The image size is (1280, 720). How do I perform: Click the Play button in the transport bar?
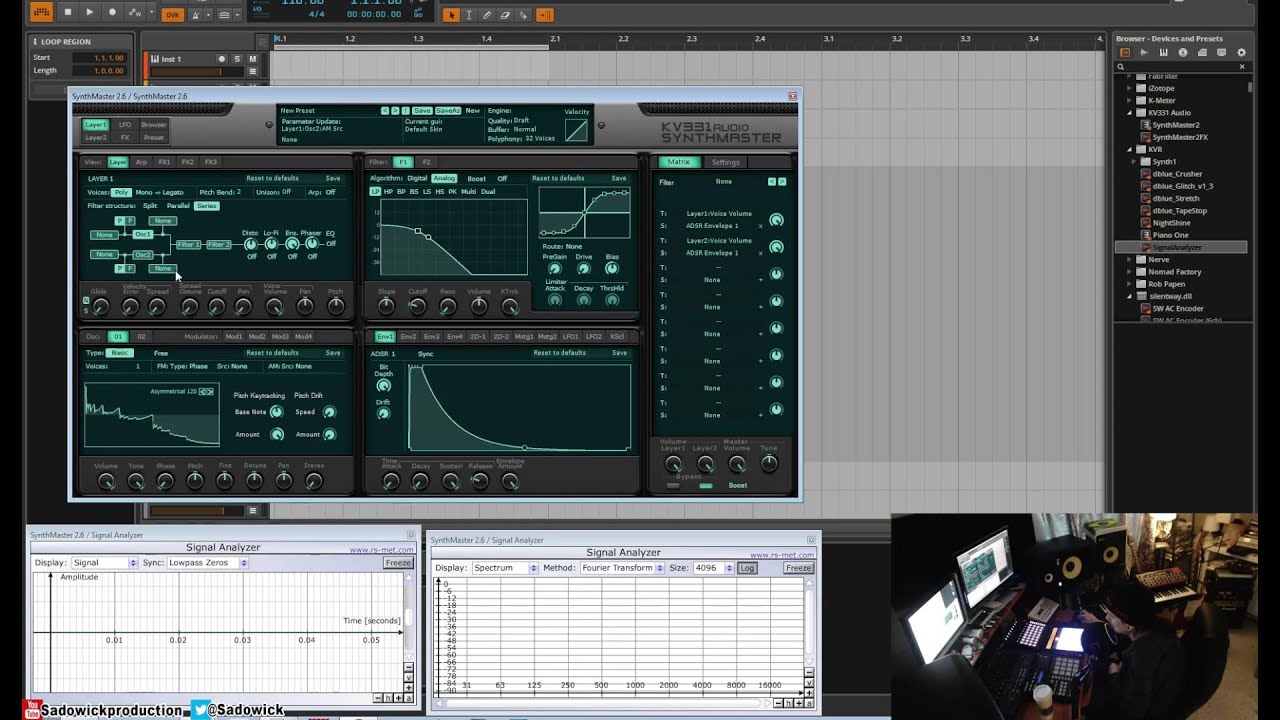89,12
